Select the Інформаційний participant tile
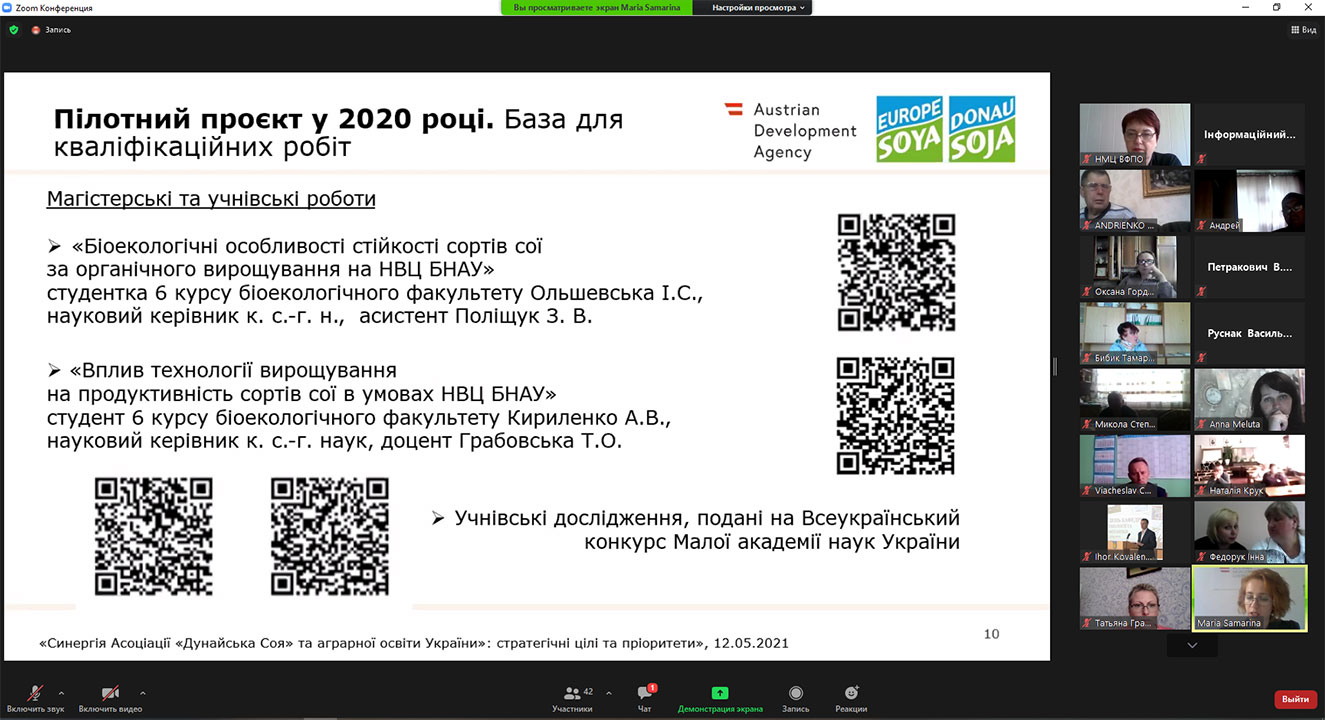This screenshot has width=1325, height=720. click(x=1249, y=134)
